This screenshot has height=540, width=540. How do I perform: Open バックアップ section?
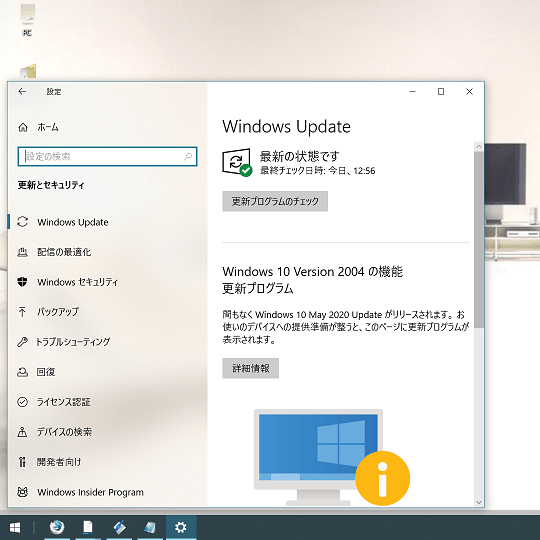[x=58, y=312]
